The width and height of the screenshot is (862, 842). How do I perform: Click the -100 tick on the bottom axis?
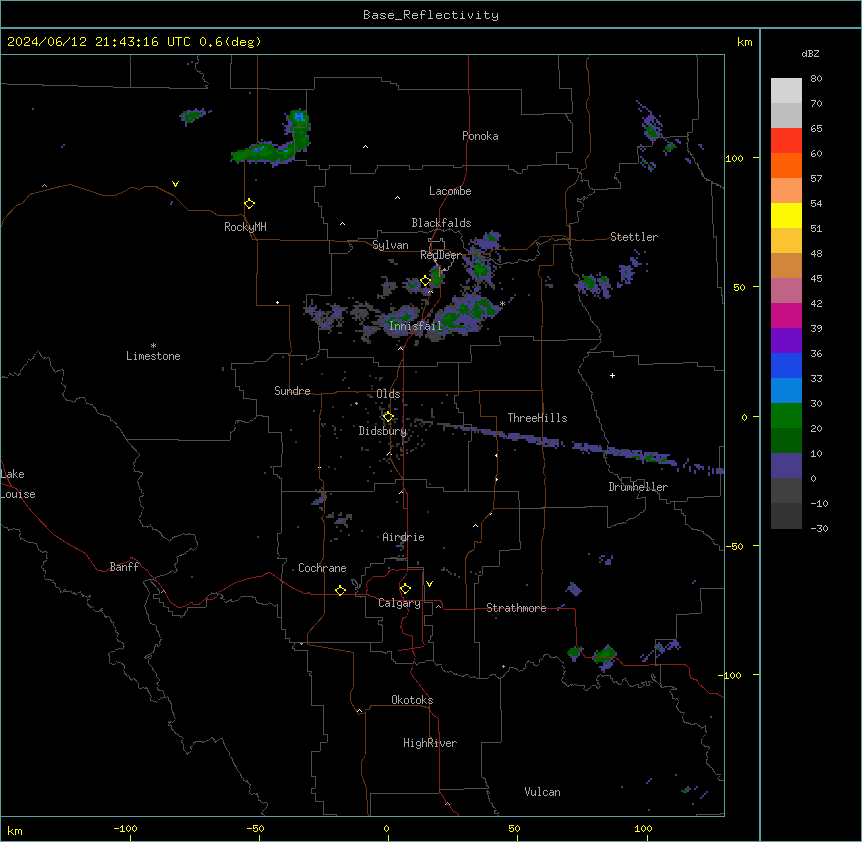click(x=125, y=828)
